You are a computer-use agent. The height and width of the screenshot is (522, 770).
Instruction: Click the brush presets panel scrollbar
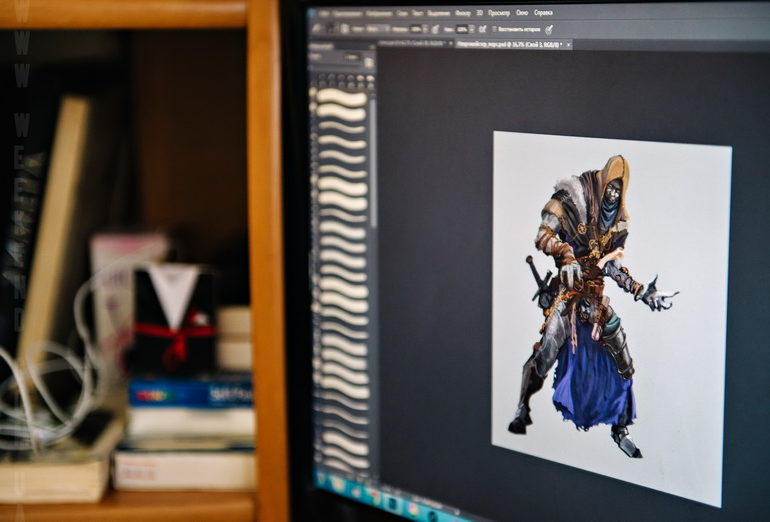click(374, 162)
